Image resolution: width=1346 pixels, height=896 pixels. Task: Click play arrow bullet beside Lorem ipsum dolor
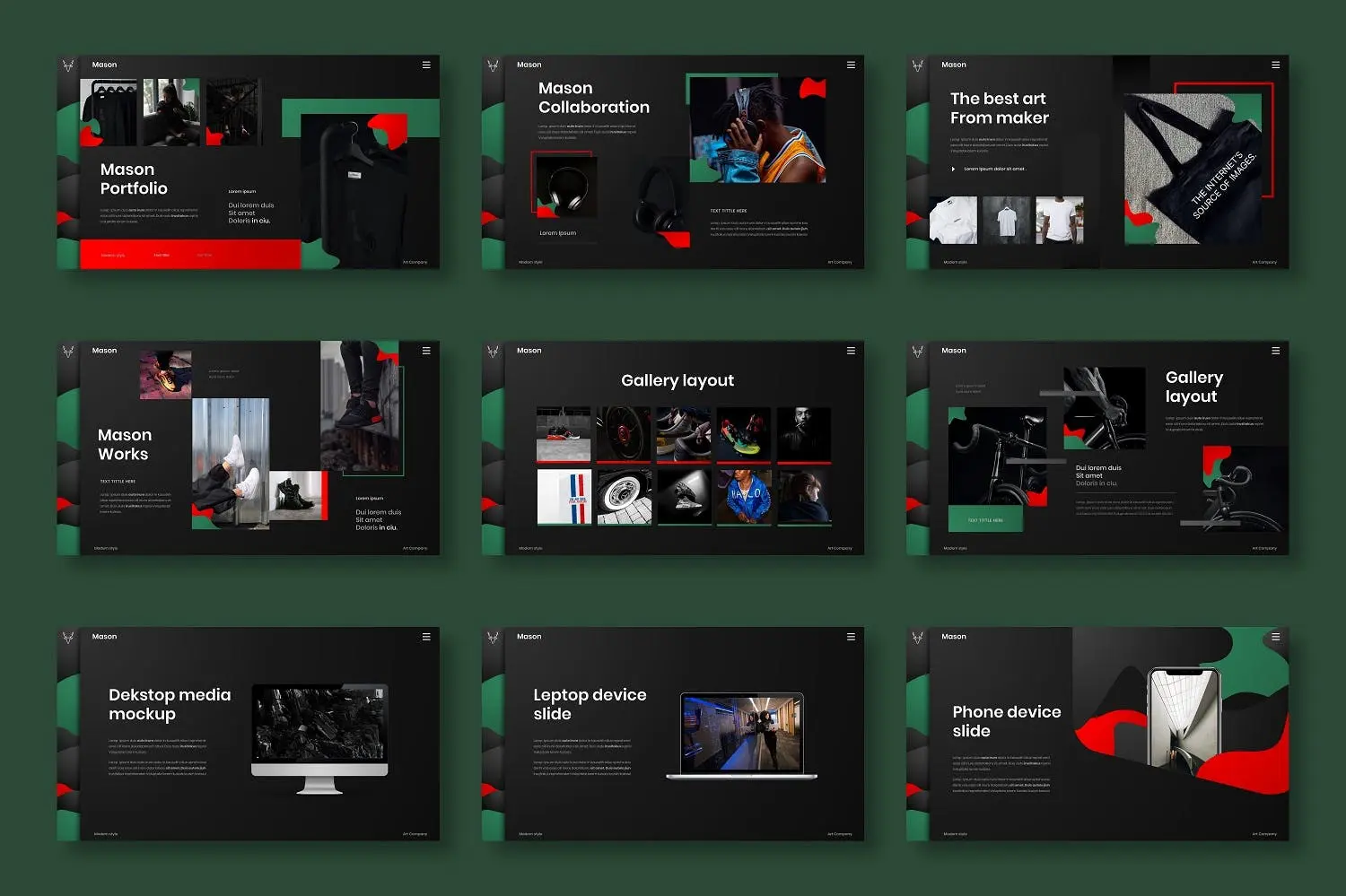click(953, 169)
